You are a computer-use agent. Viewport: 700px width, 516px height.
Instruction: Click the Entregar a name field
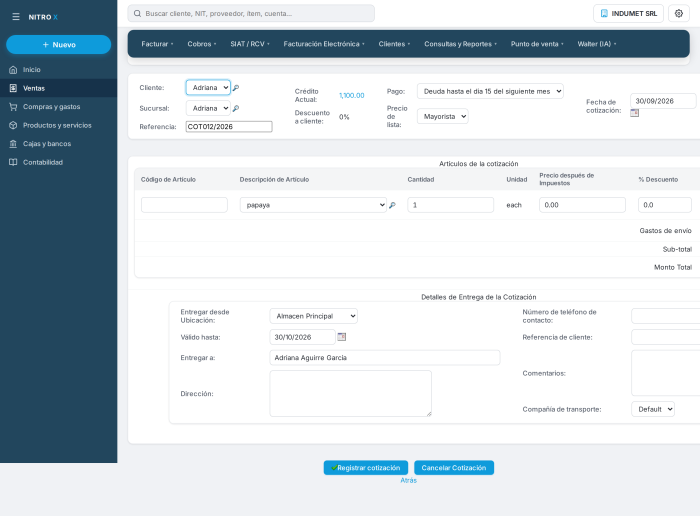385,358
